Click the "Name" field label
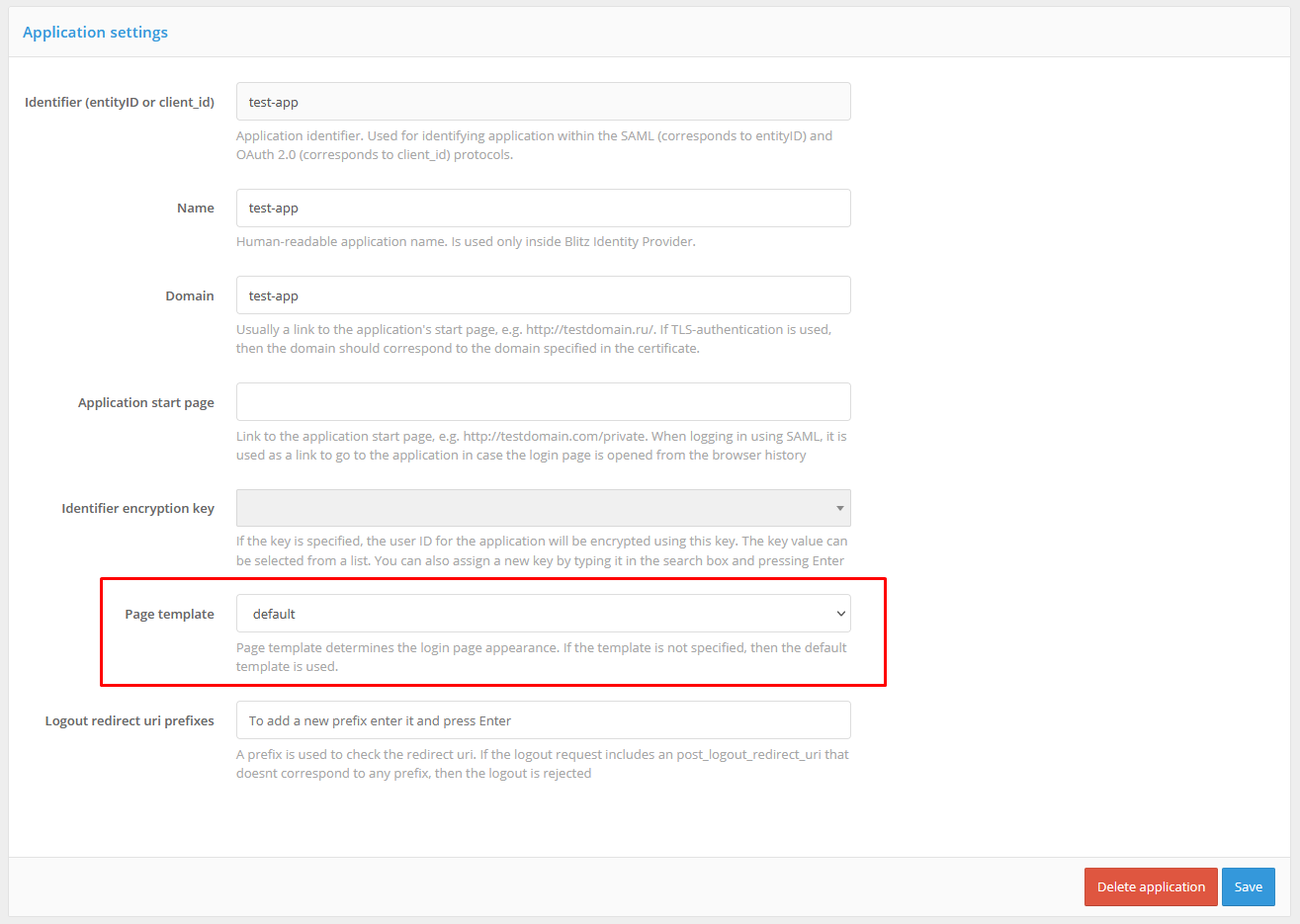Screen dimensions: 1300x924 [x=195, y=209]
